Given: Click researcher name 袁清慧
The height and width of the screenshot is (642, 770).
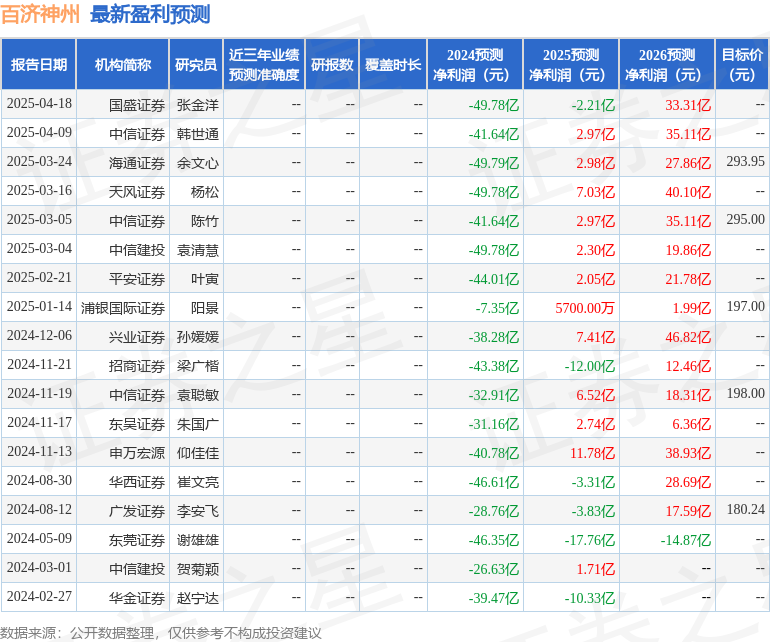Looking at the screenshot, I should coord(197,250).
